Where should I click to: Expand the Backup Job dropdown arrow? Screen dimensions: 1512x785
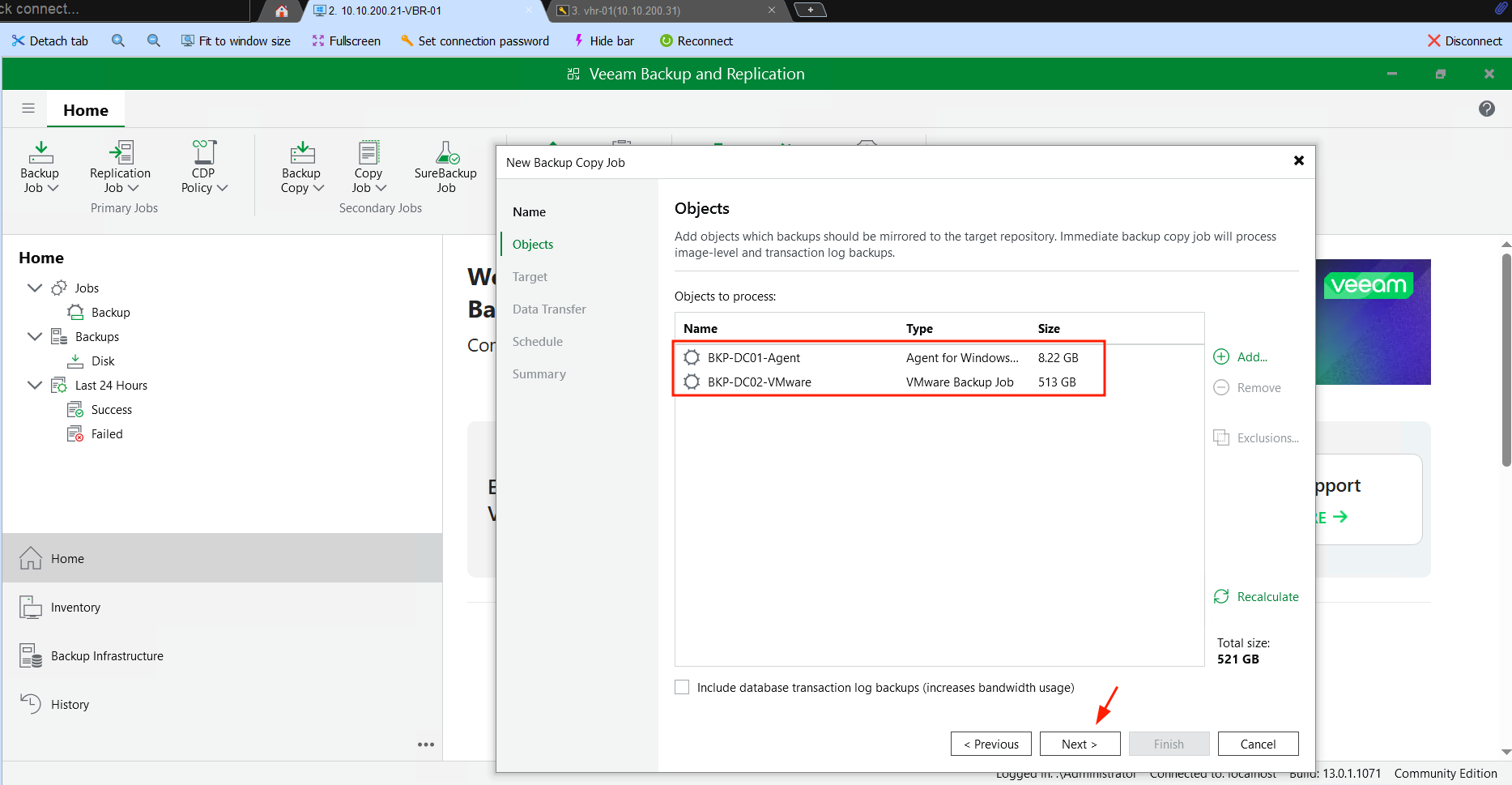[53, 188]
